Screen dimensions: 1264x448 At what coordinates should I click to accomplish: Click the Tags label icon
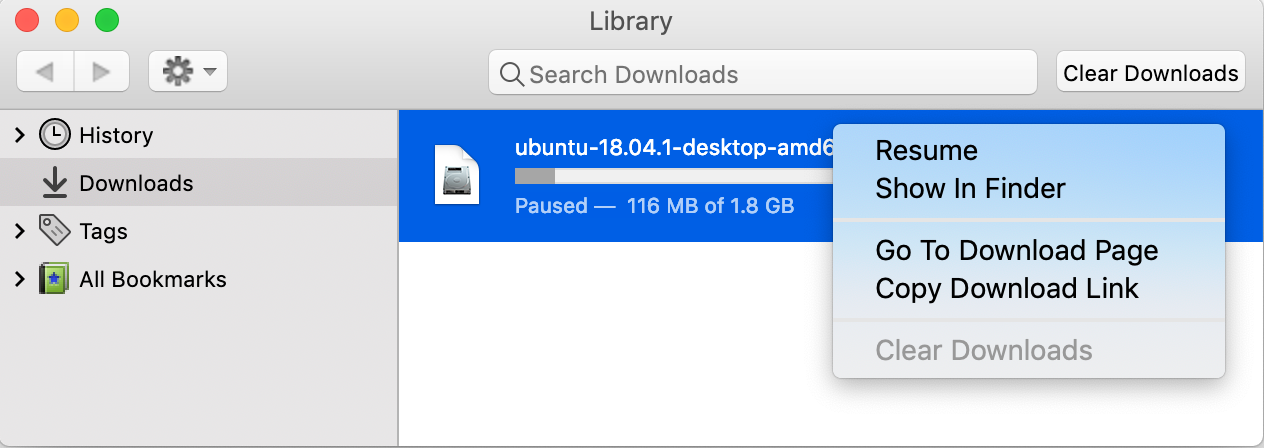click(54, 231)
